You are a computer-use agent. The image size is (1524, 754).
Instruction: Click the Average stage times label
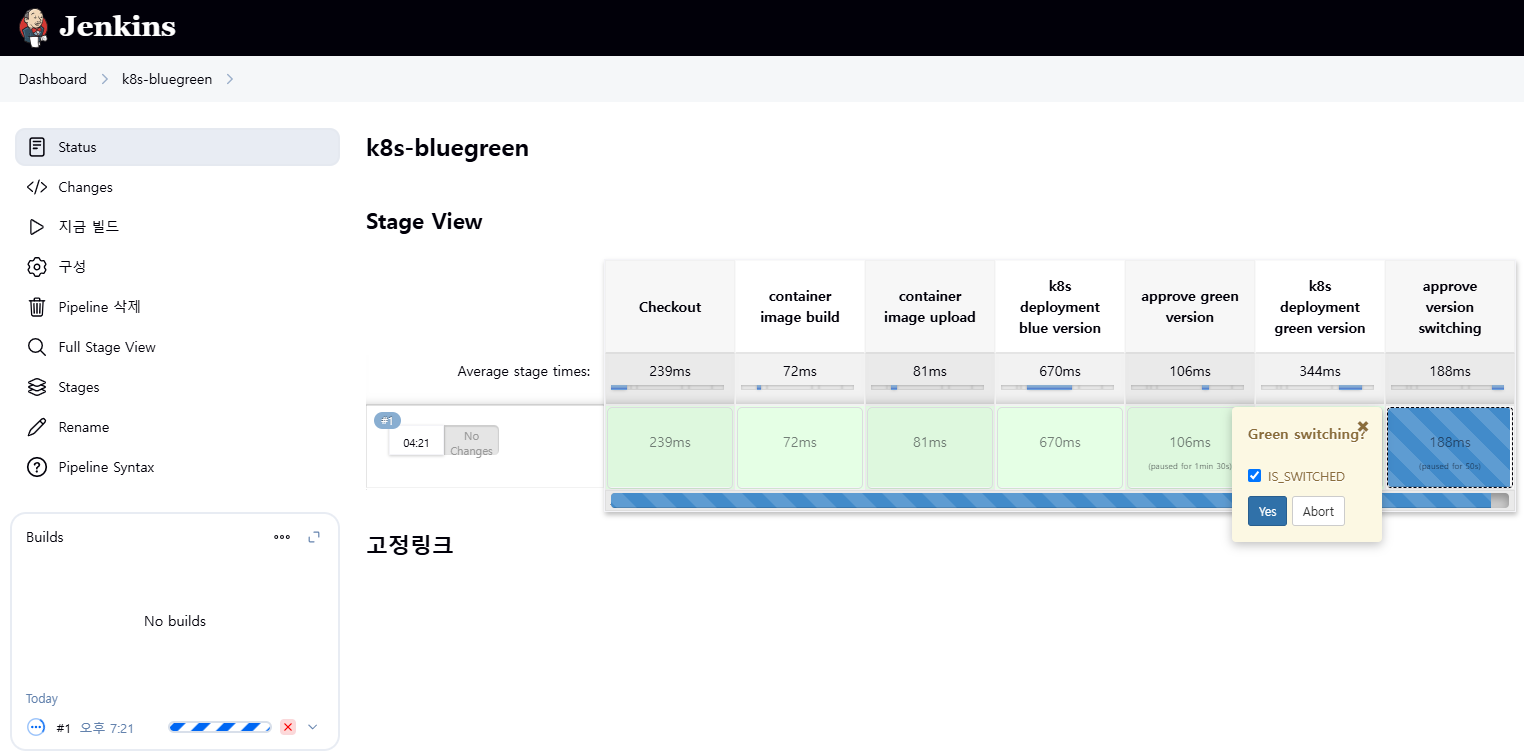pyautogui.click(x=524, y=371)
